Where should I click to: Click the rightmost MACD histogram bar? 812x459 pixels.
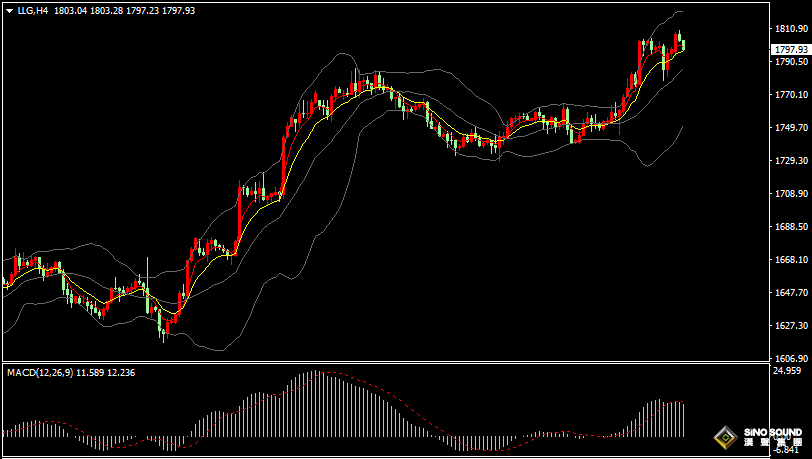click(684, 419)
